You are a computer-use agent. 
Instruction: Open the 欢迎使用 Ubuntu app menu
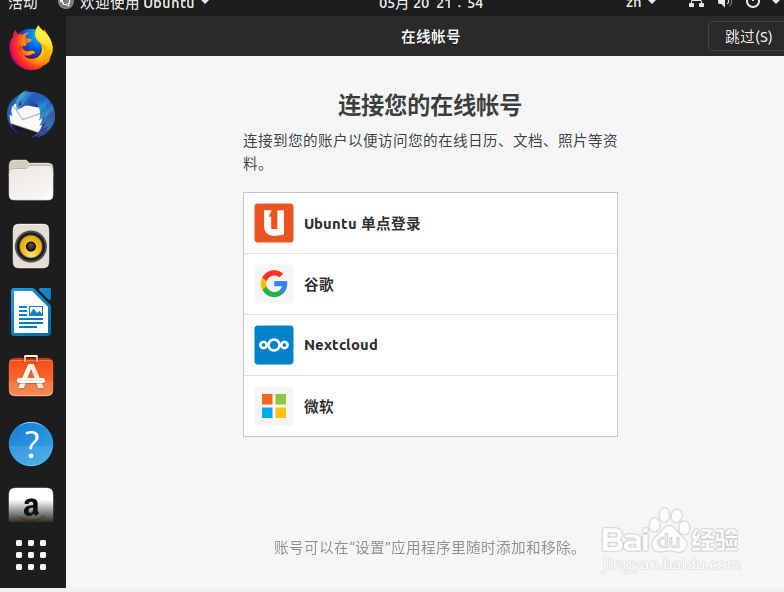134,5
